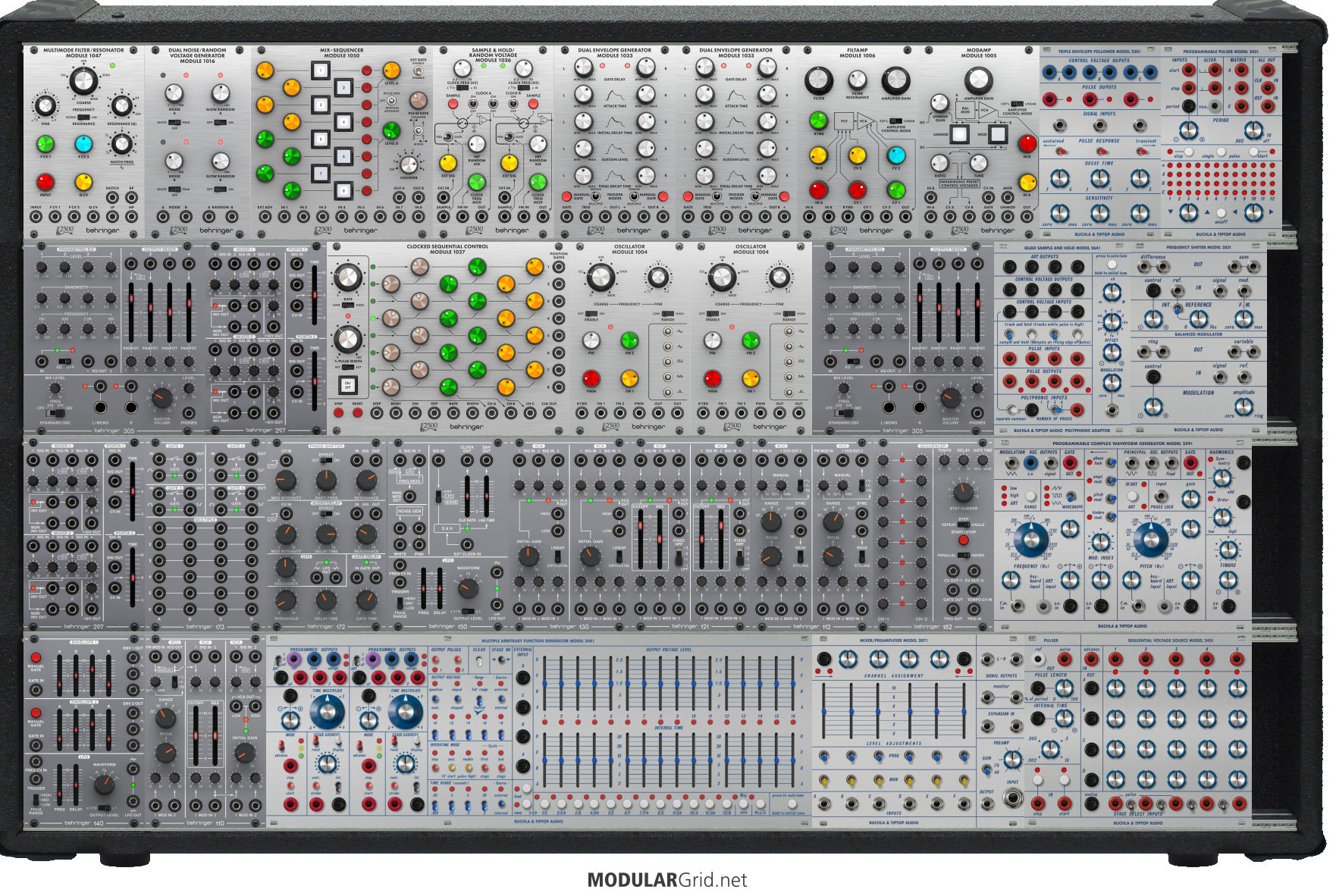
Task: Click the Master Volume knob on the right 305 module
Action: tap(951, 397)
